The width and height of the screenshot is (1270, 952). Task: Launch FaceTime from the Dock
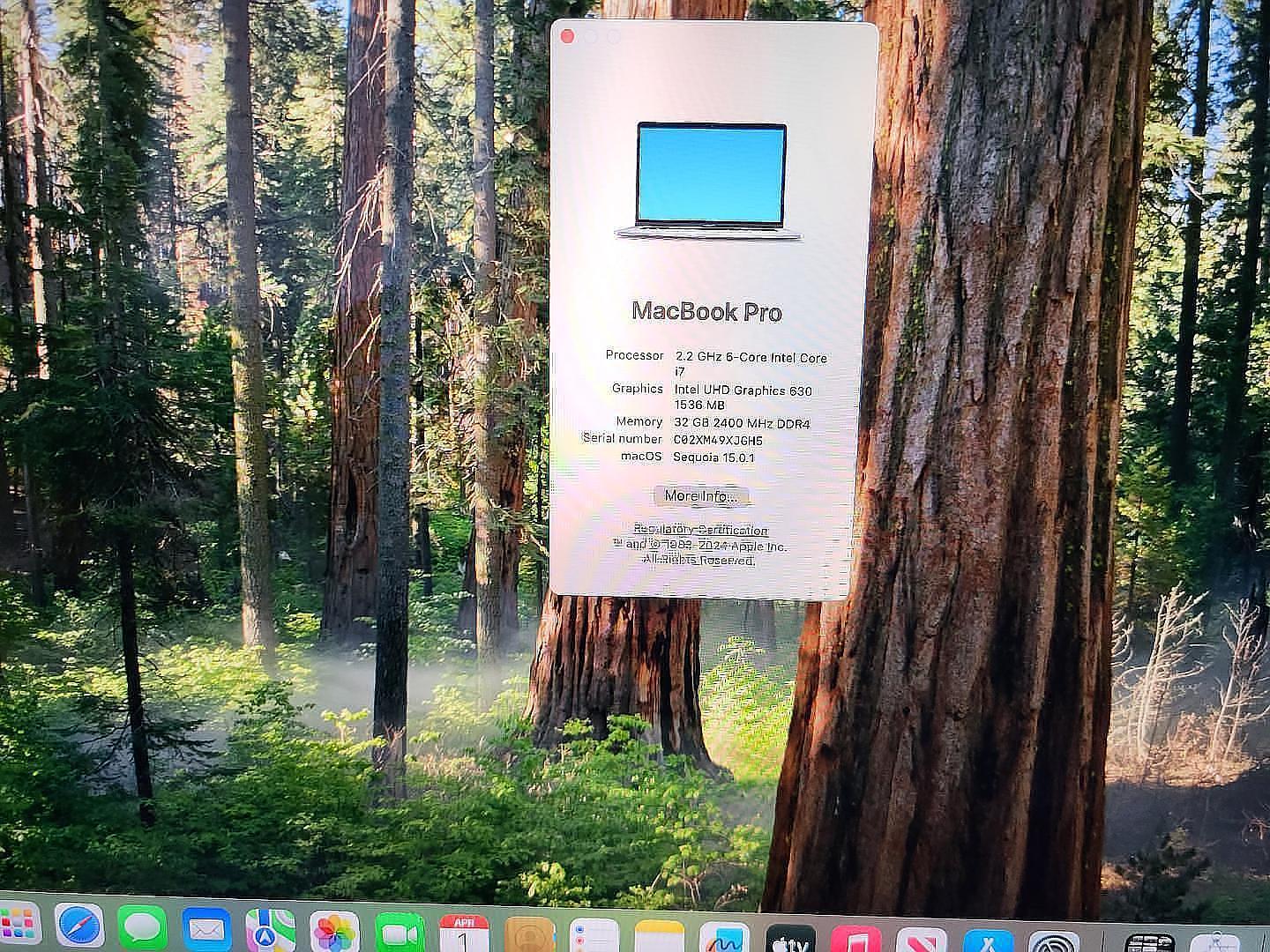coord(400,933)
